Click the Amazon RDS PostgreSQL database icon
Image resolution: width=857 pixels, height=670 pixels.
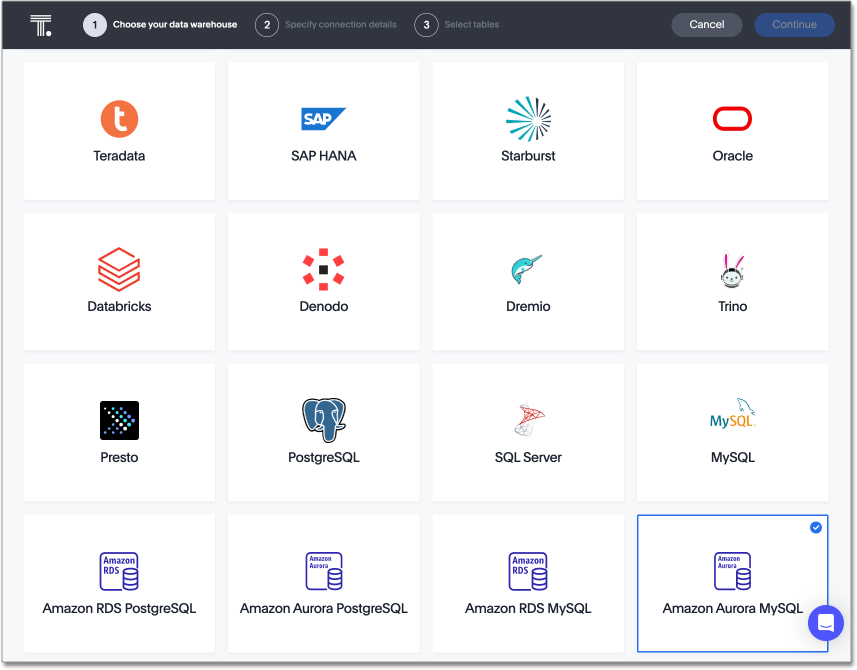(x=119, y=569)
